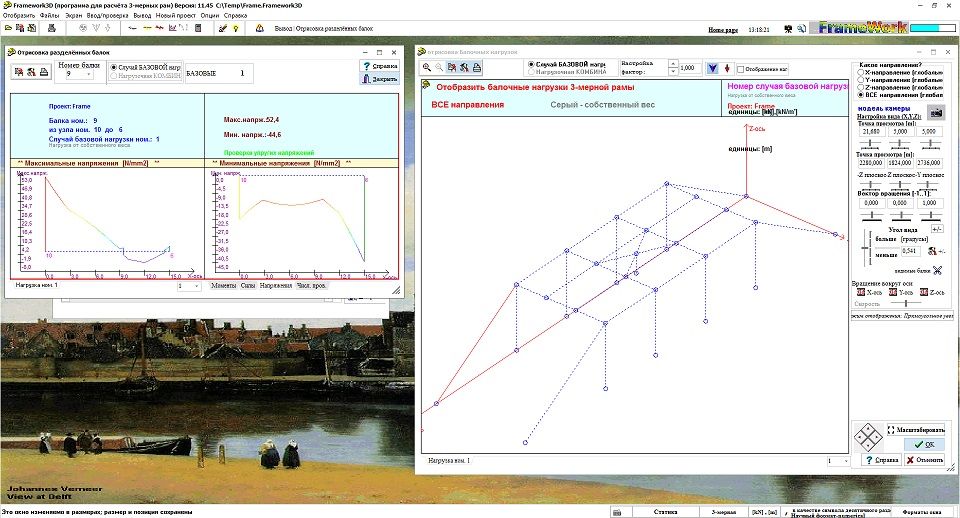
Task: Click Закрыть button in split-beams window
Action: pos(380,79)
